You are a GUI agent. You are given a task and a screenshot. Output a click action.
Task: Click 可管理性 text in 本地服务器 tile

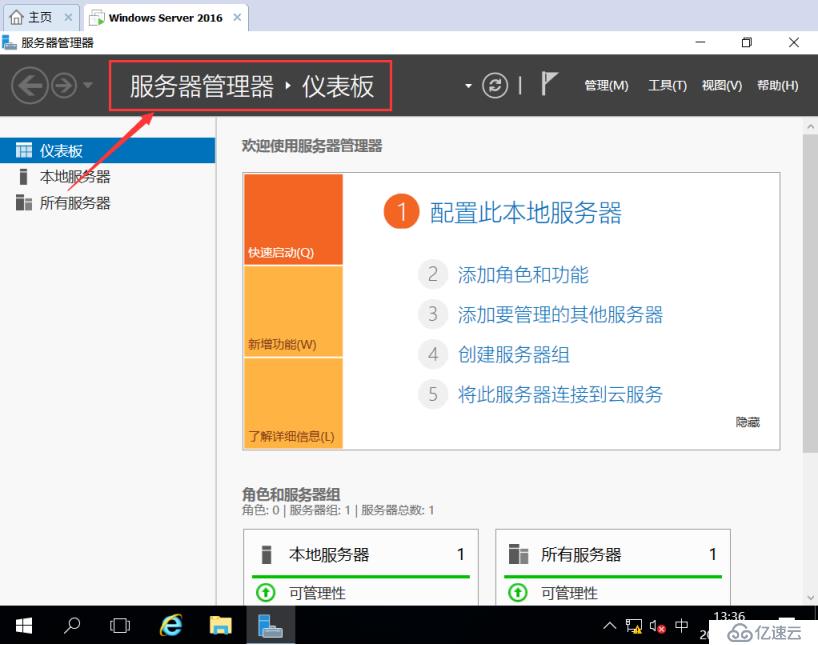(317, 593)
